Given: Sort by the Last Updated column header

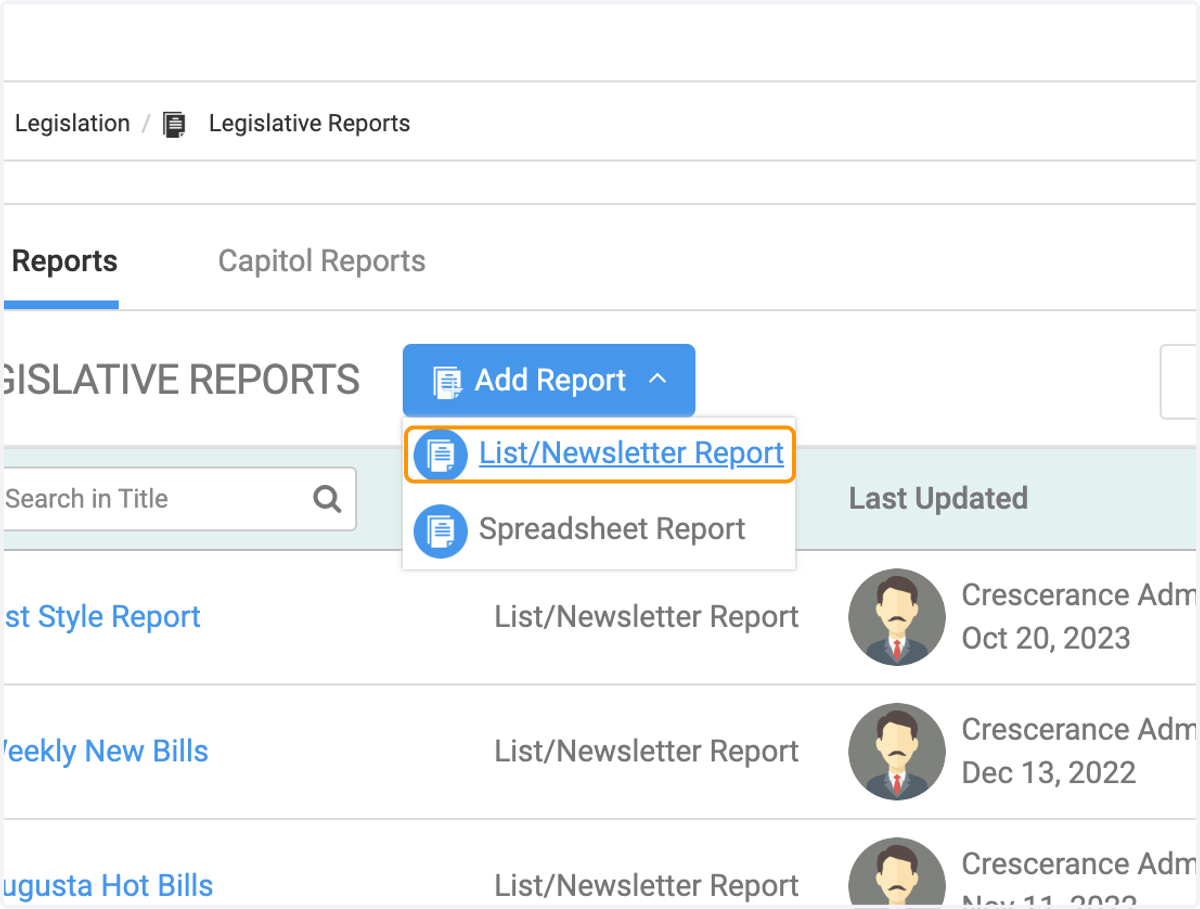Looking at the screenshot, I should 938,499.
